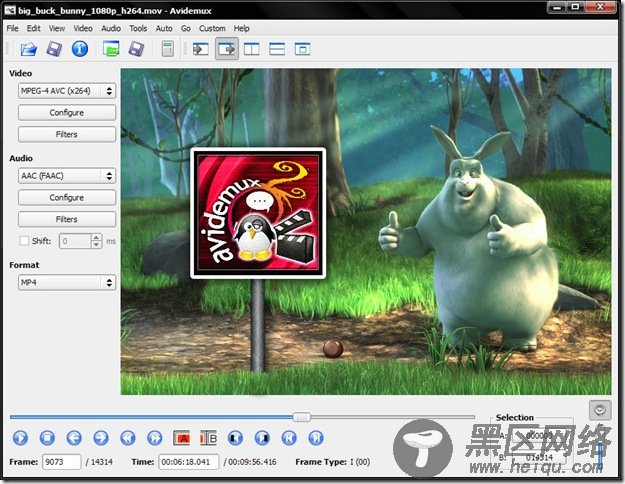
Task: Select the top-bottom preview layout icon
Action: pyautogui.click(x=277, y=49)
